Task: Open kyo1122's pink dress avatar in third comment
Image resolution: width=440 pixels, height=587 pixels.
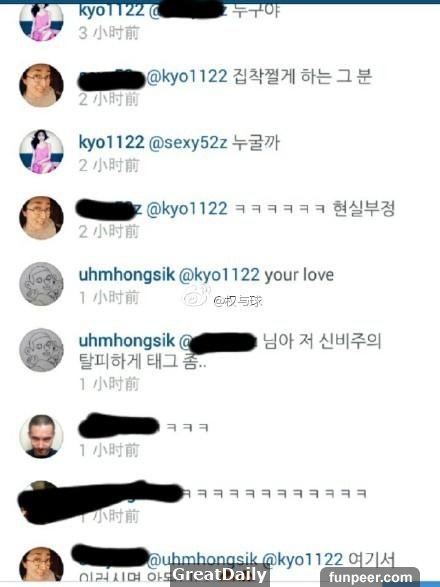Action: click(41, 152)
